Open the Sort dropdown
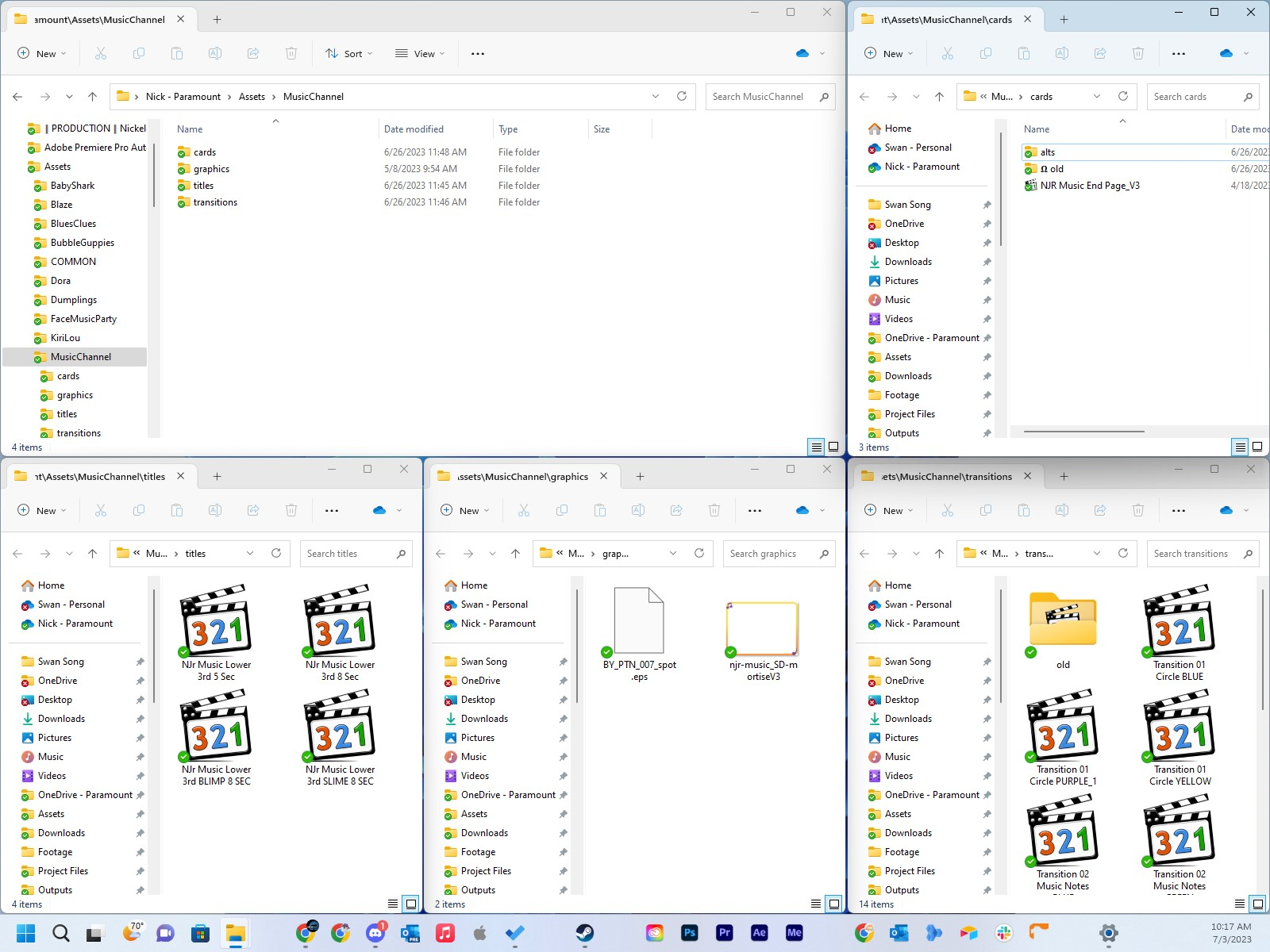Viewport: 1270px width, 952px height. [x=349, y=53]
